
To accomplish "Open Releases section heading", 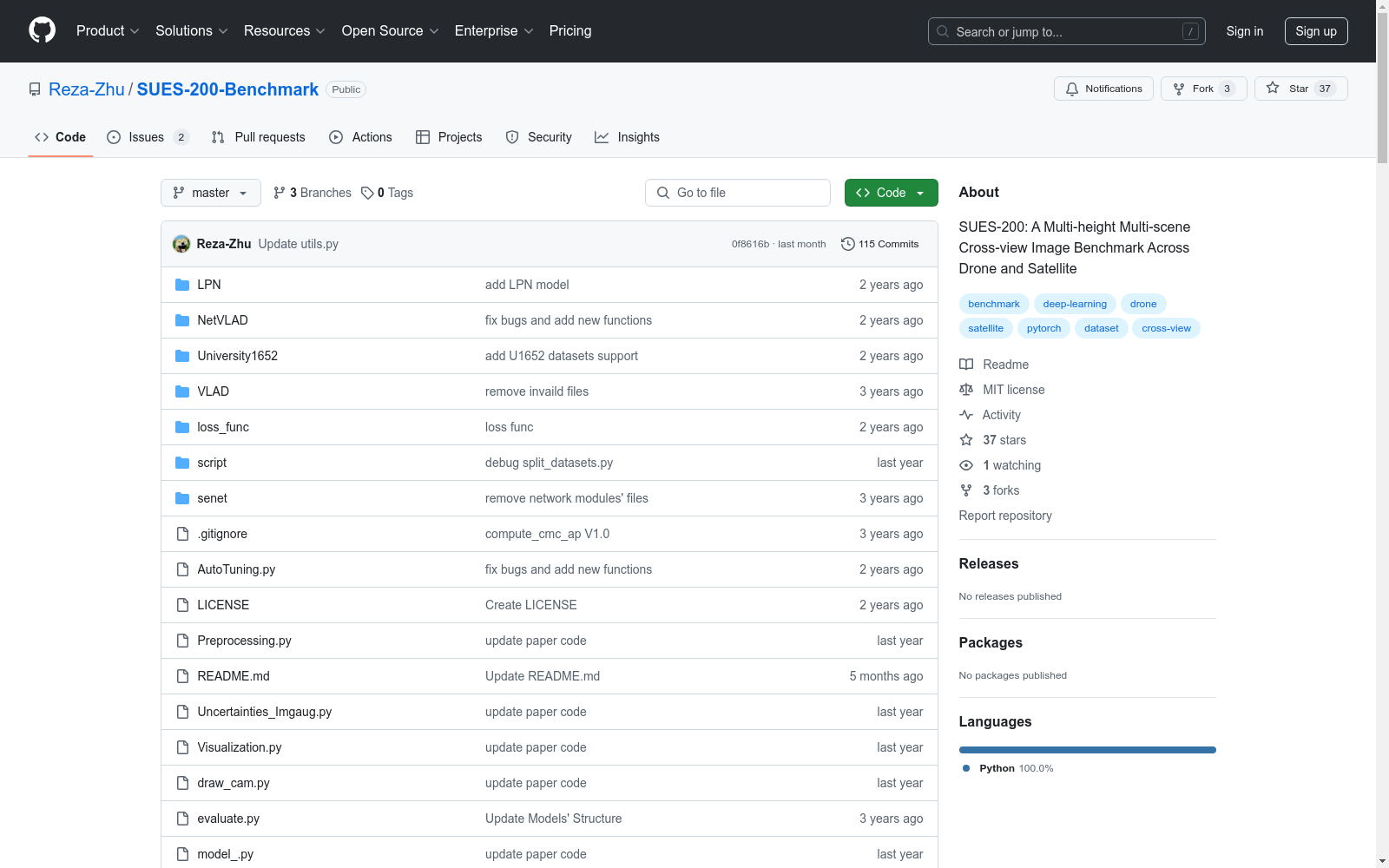I will click(989, 563).
